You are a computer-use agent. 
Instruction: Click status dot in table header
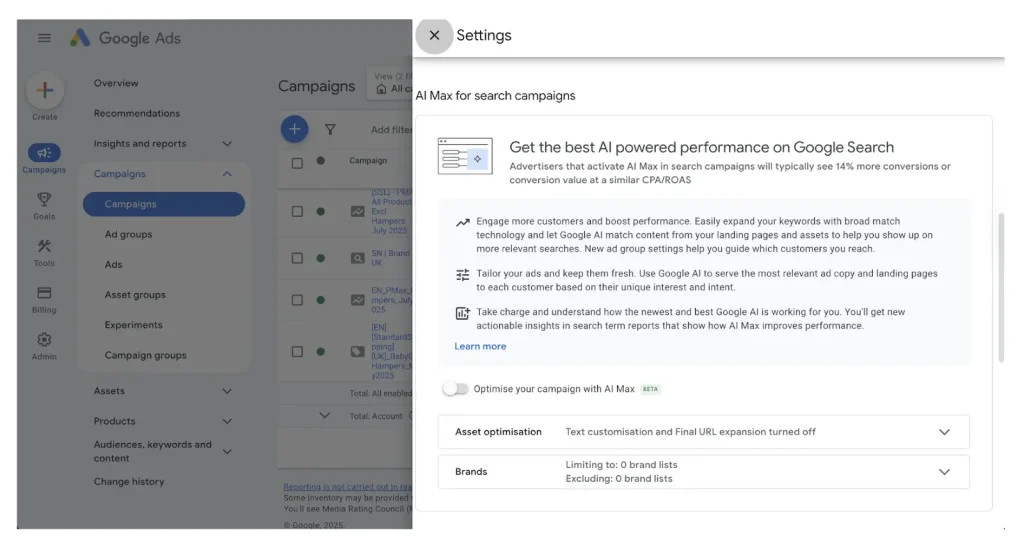pos(321,161)
